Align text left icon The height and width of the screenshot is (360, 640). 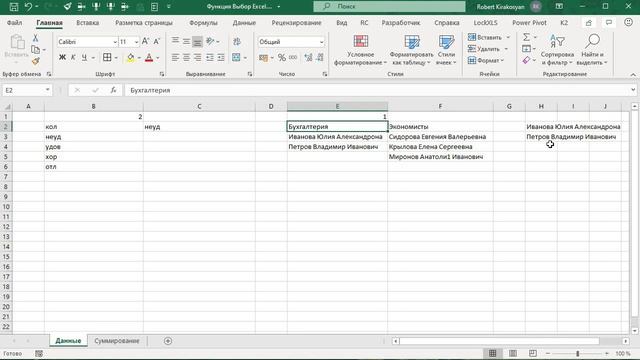[x=176, y=58]
